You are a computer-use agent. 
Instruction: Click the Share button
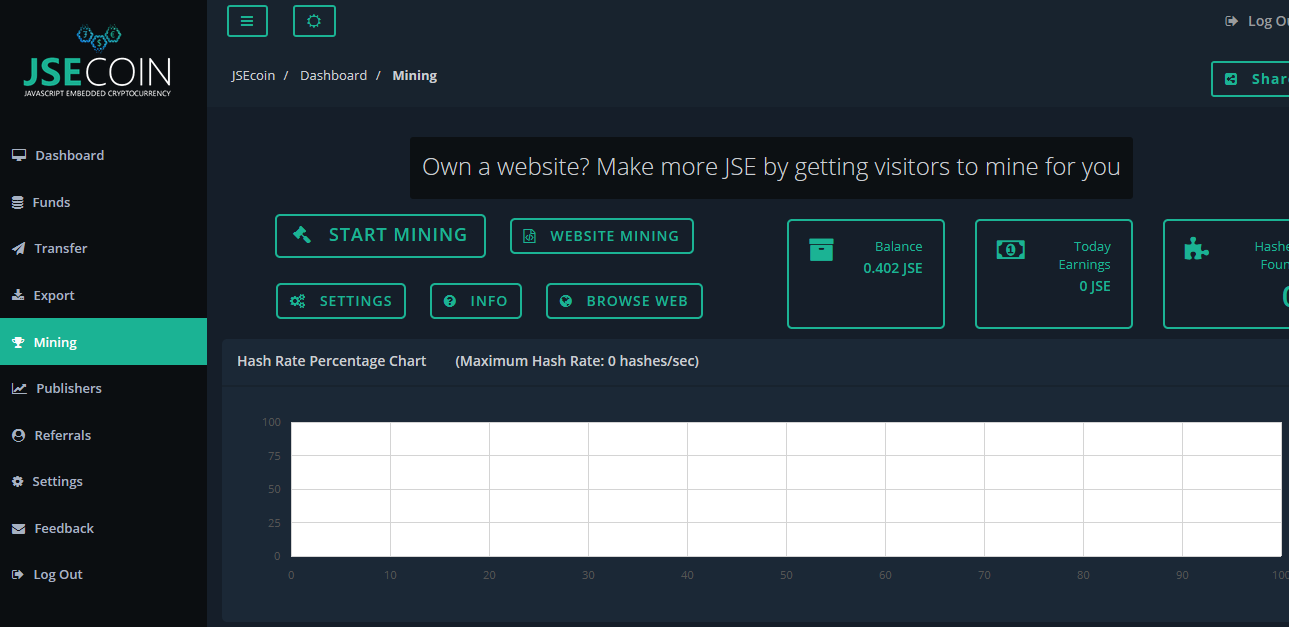pyautogui.click(x=1250, y=79)
